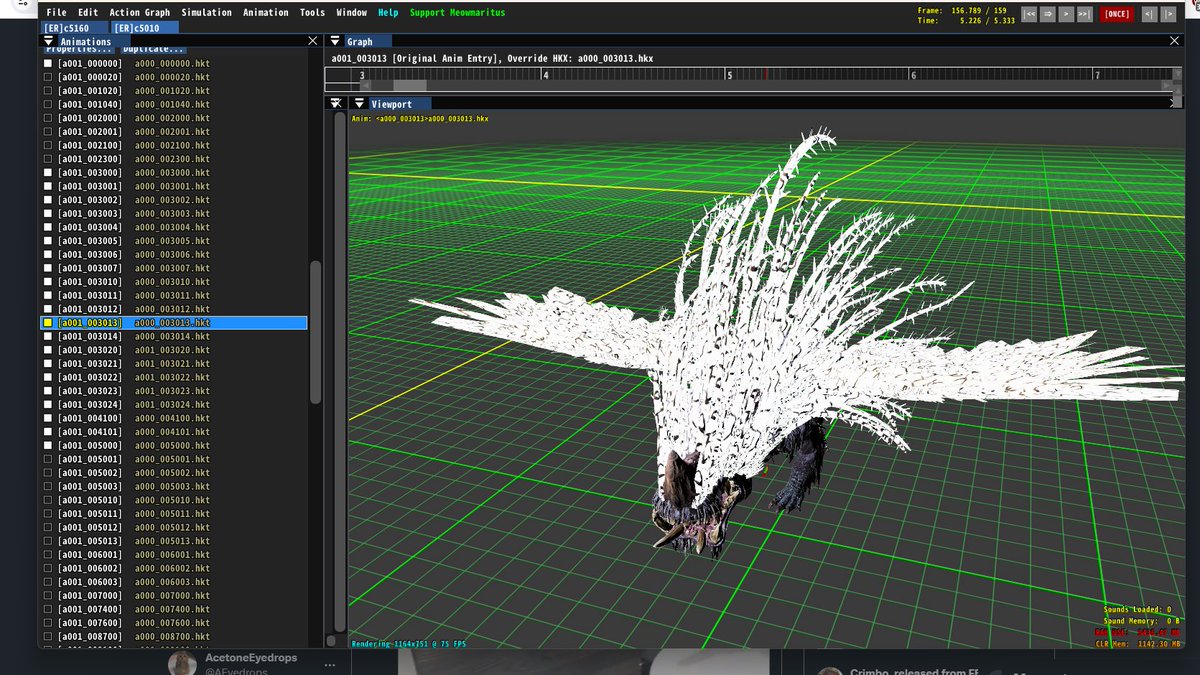Screen dimensions: 1200x675
Task: Toggle the checkbox for a001_005001
Action: pos(48,459)
